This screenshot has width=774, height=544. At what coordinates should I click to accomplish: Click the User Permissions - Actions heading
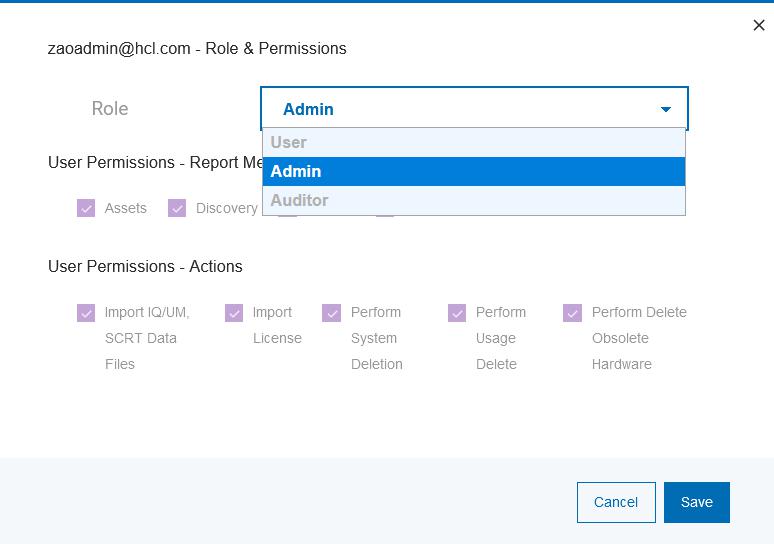pos(145,266)
